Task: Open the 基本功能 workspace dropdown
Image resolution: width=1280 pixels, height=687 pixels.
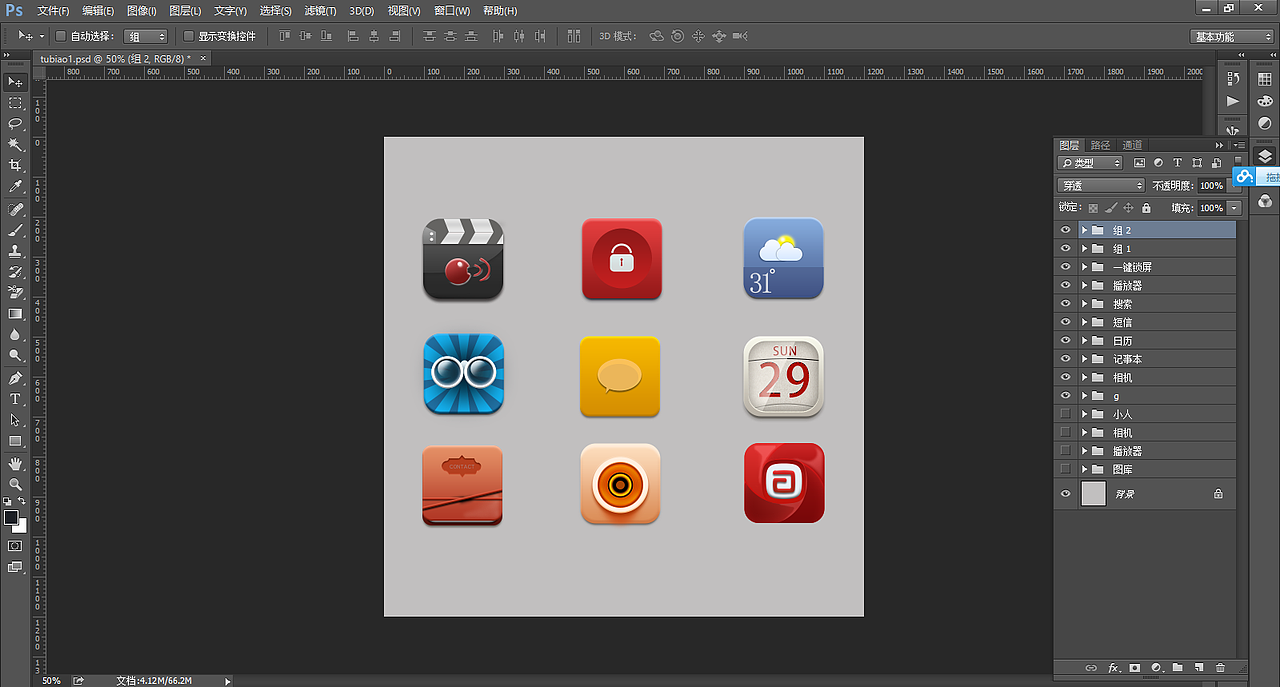Action: [1233, 36]
